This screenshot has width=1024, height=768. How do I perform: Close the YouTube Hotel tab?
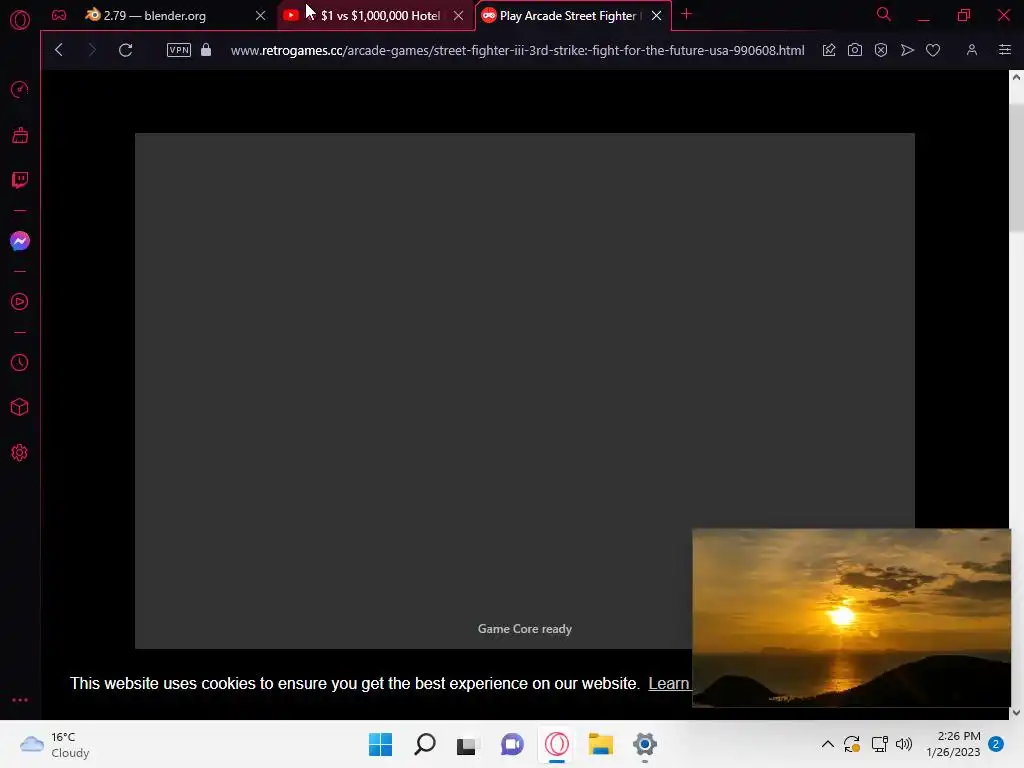coord(458,15)
